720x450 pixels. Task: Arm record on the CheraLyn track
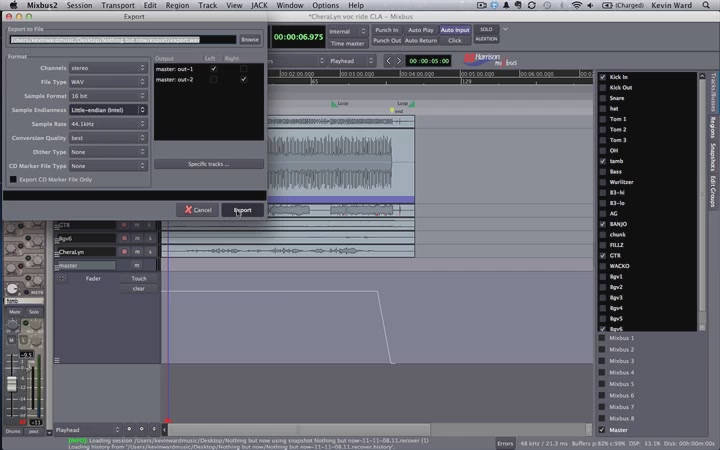click(x=124, y=252)
